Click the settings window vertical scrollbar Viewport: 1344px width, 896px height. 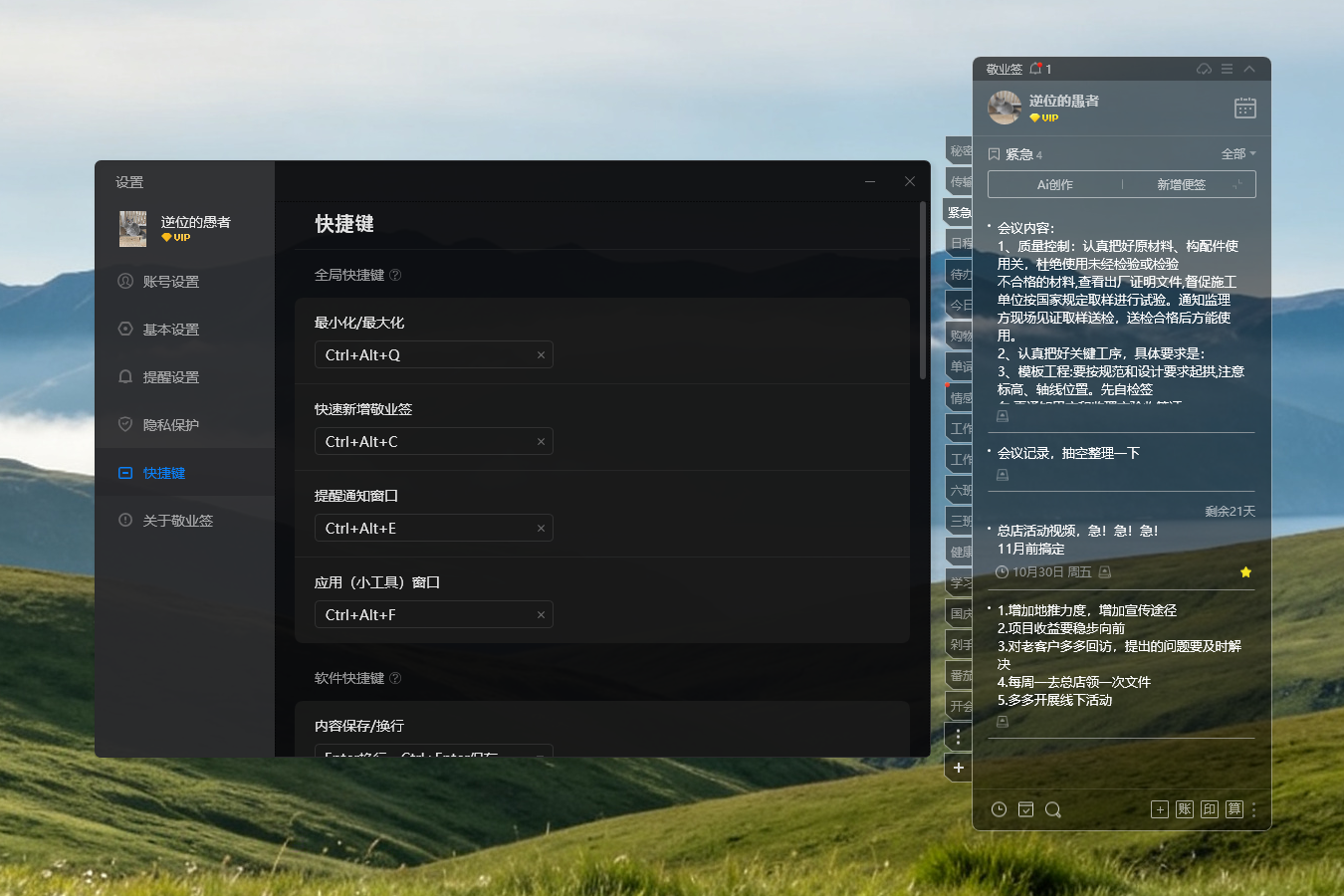click(923, 289)
